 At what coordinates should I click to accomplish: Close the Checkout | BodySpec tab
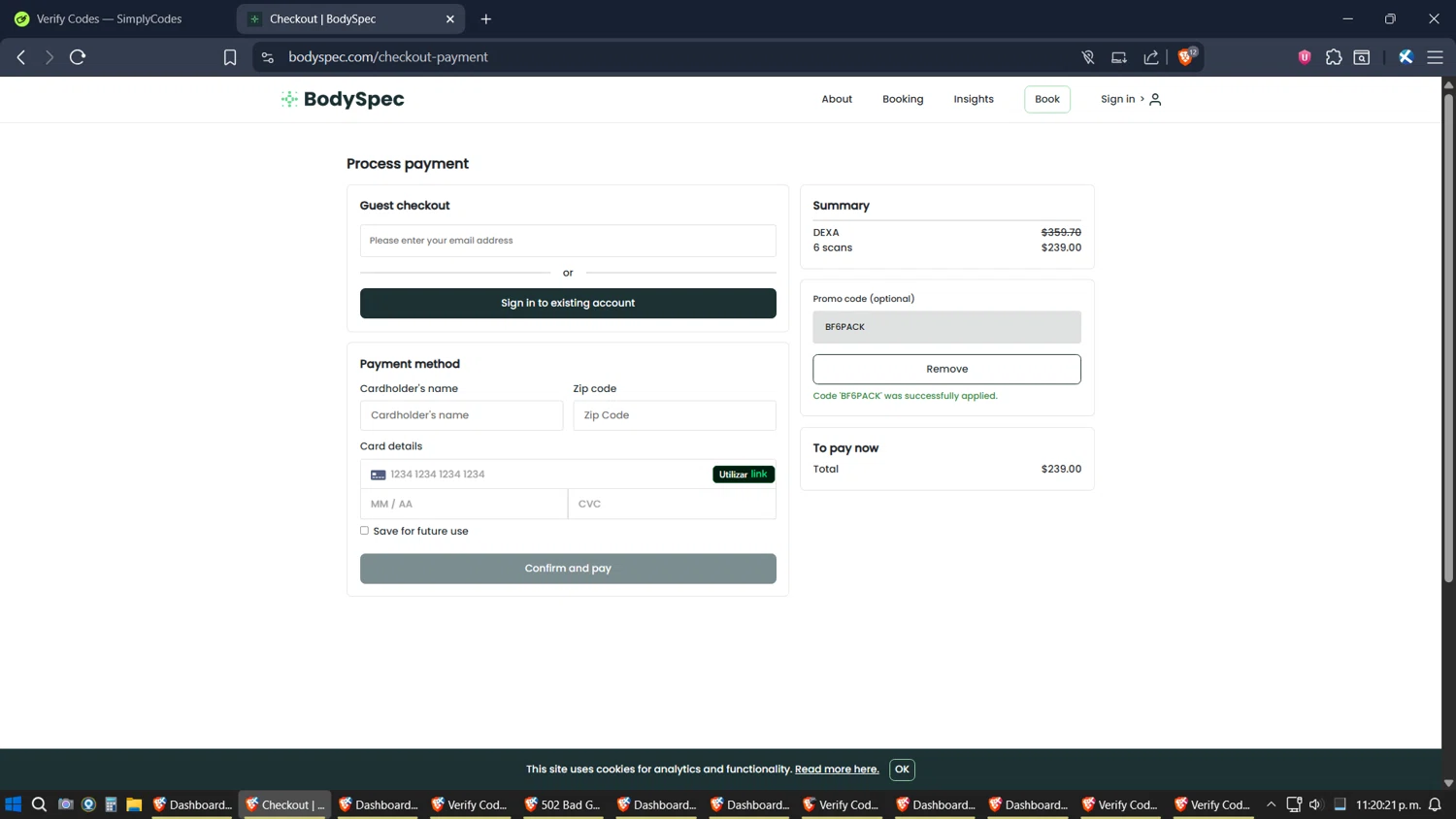pyautogui.click(x=450, y=18)
